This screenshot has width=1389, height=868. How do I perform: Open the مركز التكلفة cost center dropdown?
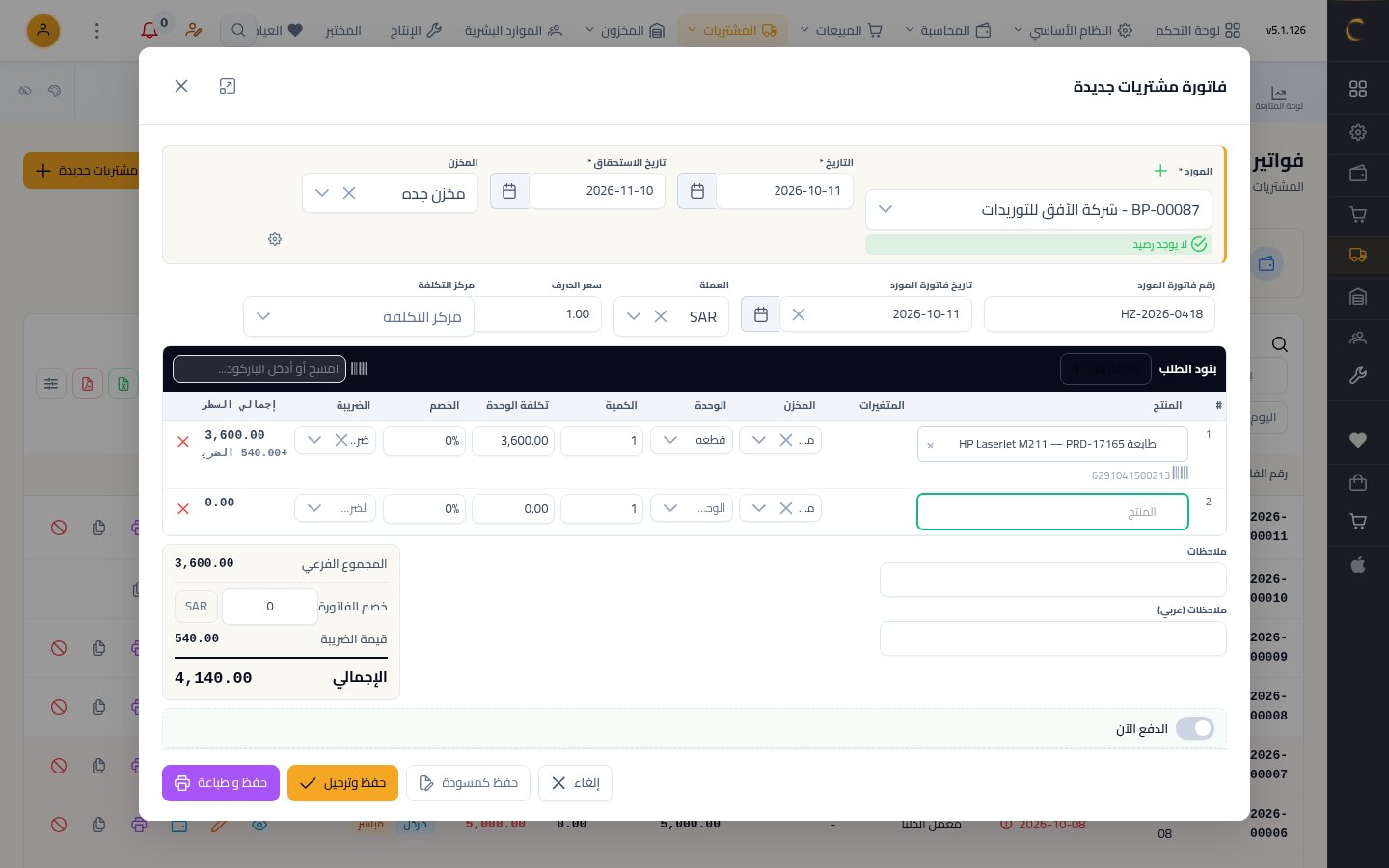(x=359, y=316)
